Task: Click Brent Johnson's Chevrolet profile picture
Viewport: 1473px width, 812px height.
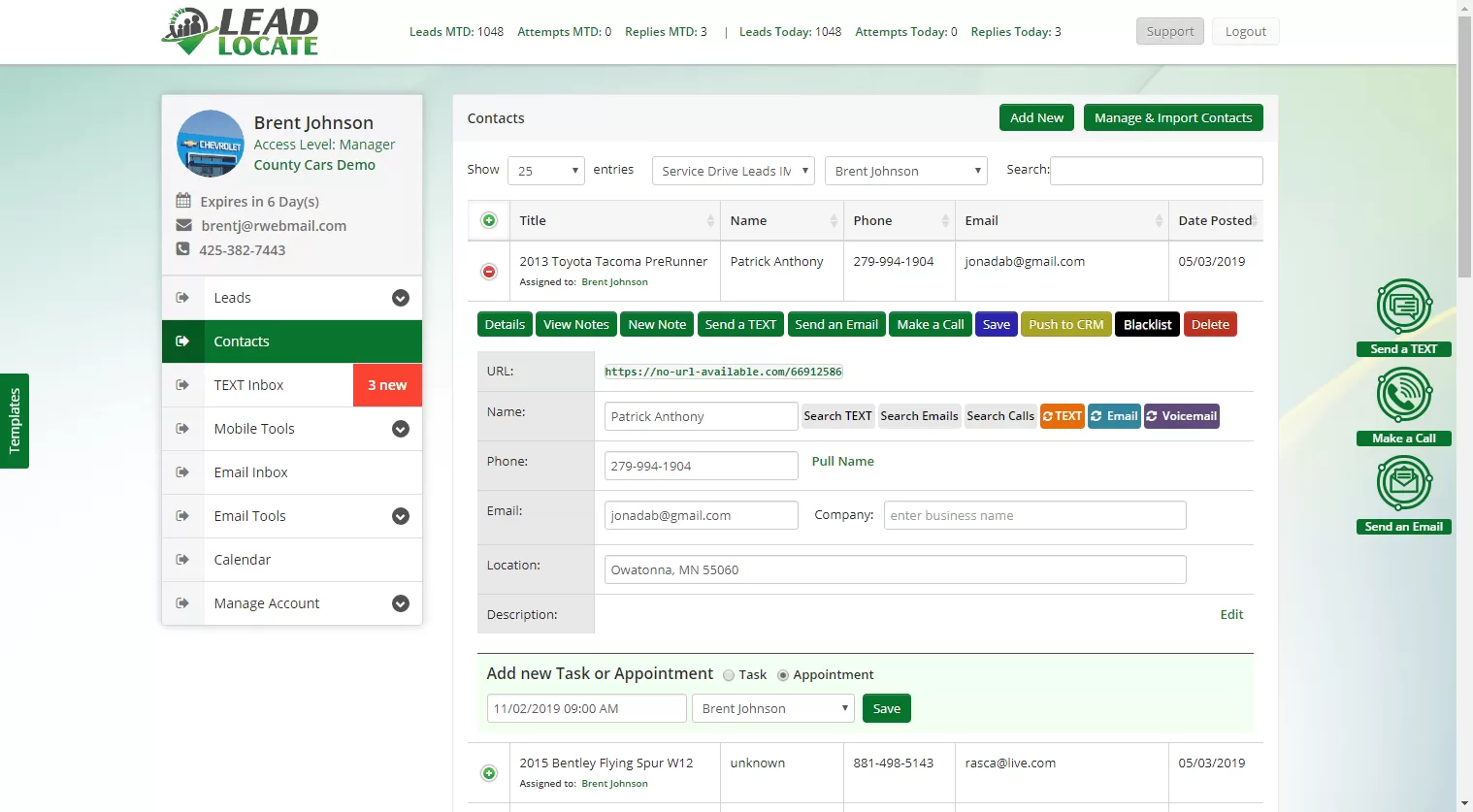Action: [211, 144]
